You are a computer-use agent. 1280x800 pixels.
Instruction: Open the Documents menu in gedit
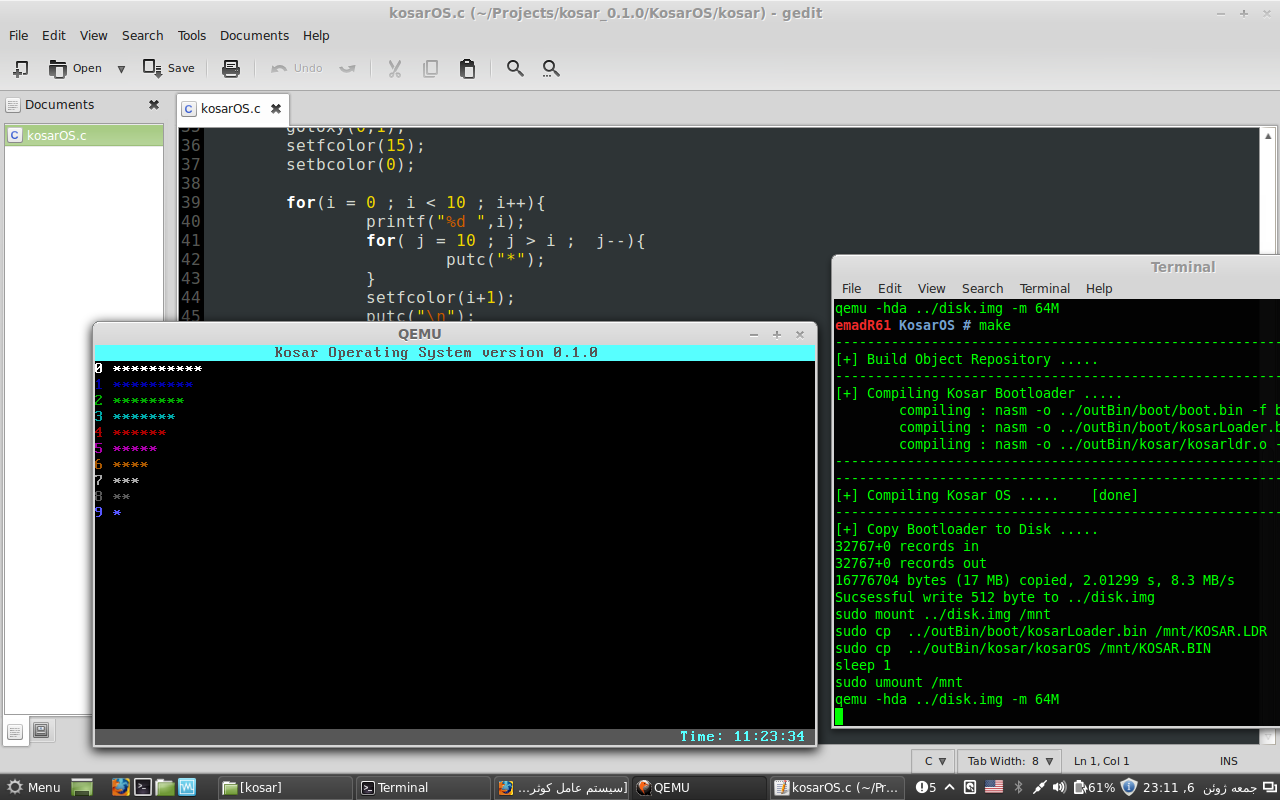click(x=254, y=35)
